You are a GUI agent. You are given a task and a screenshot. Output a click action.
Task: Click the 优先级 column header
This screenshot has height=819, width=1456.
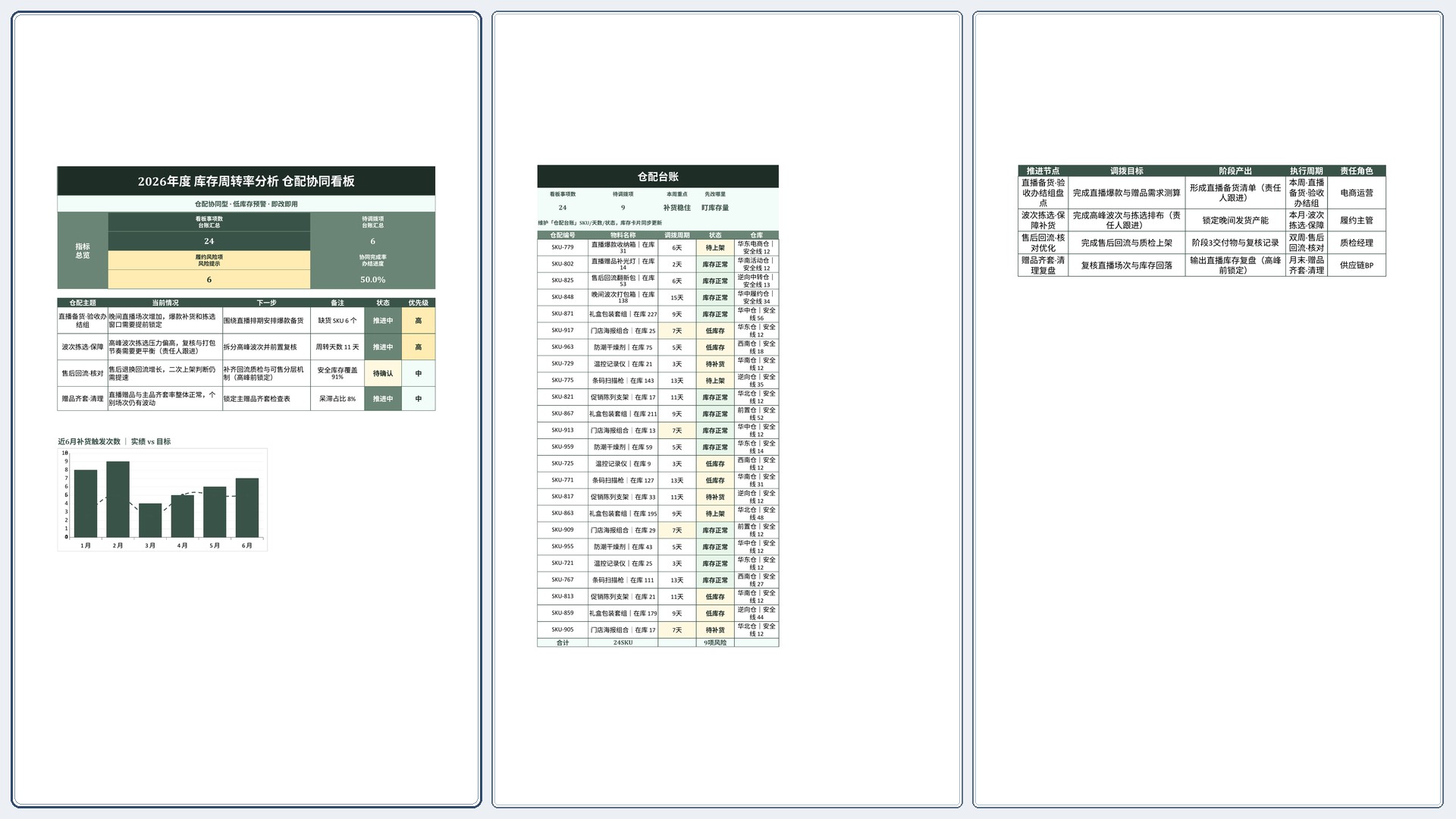[x=418, y=303]
